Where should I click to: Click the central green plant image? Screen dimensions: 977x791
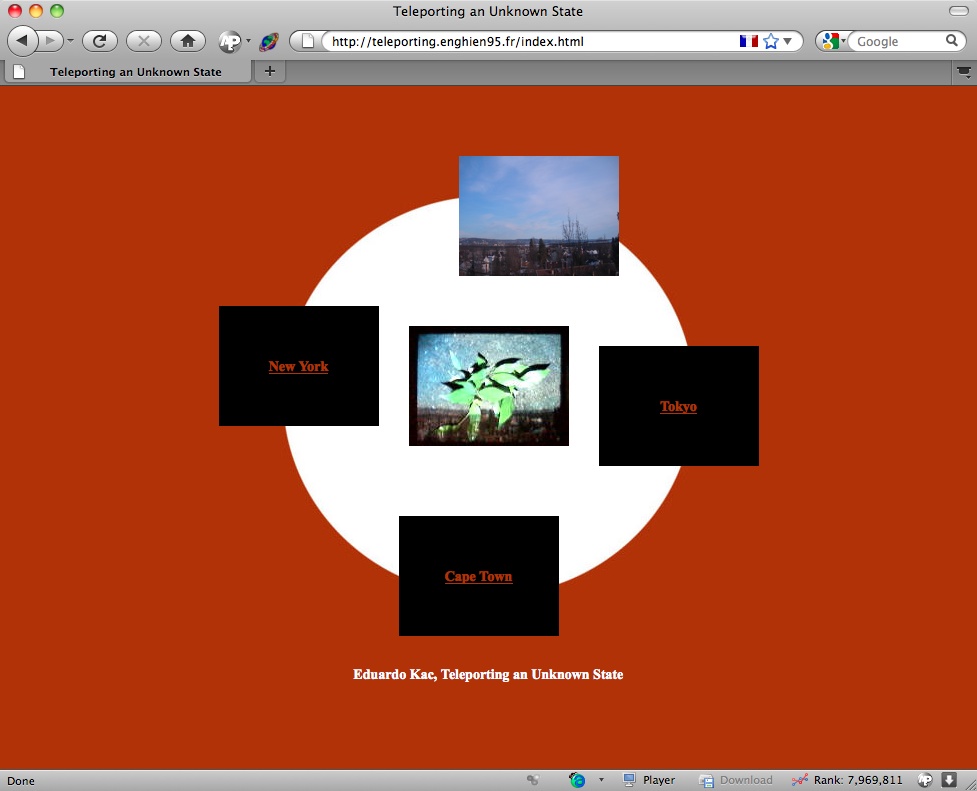(x=488, y=386)
